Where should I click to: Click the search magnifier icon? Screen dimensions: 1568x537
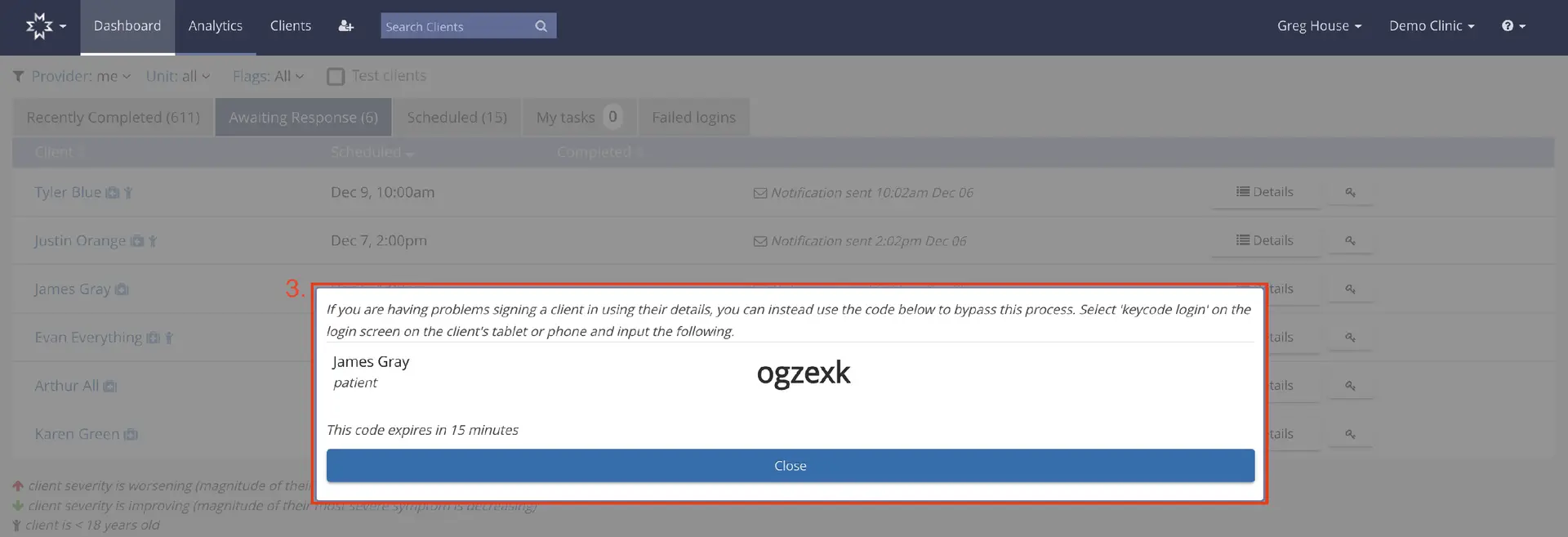point(541,26)
